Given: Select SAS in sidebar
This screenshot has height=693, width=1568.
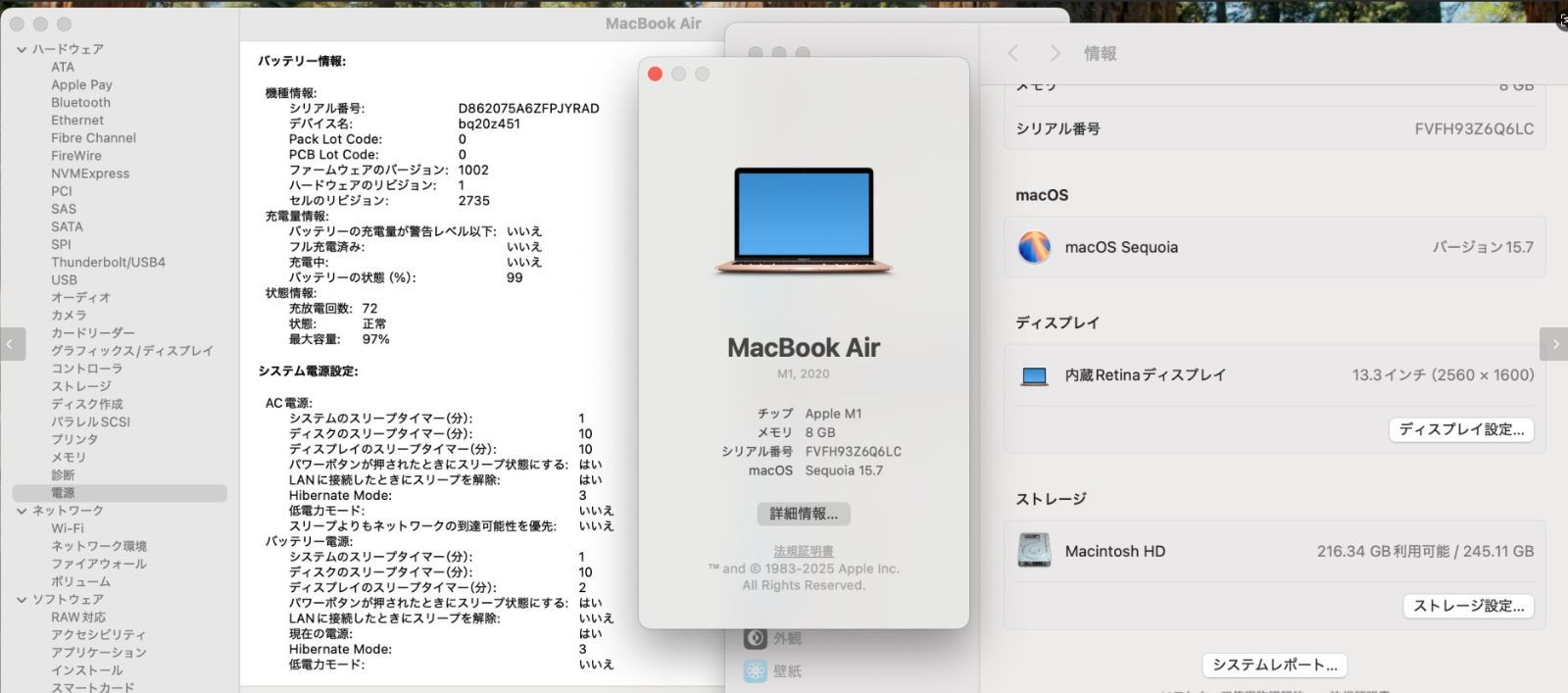Looking at the screenshot, I should pyautogui.click(x=64, y=209).
